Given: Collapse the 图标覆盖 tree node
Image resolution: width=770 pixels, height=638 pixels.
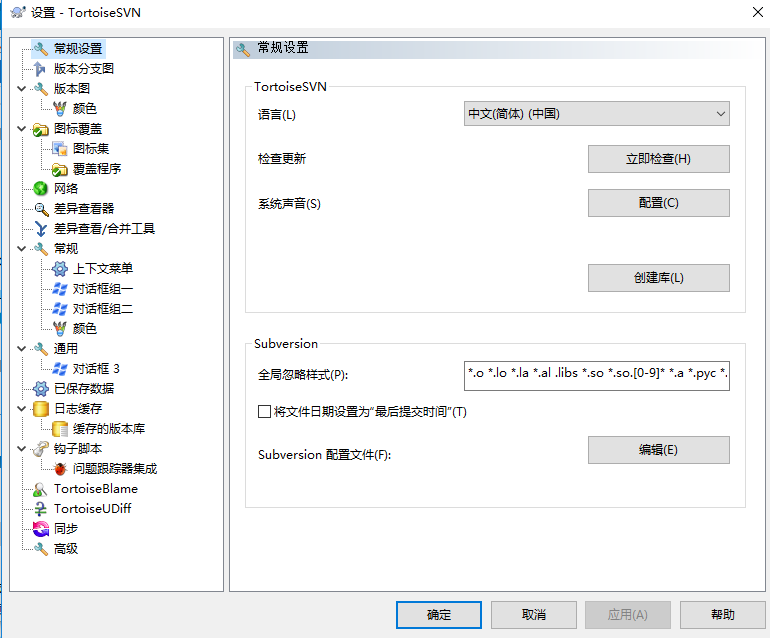Looking at the screenshot, I should (x=22, y=129).
